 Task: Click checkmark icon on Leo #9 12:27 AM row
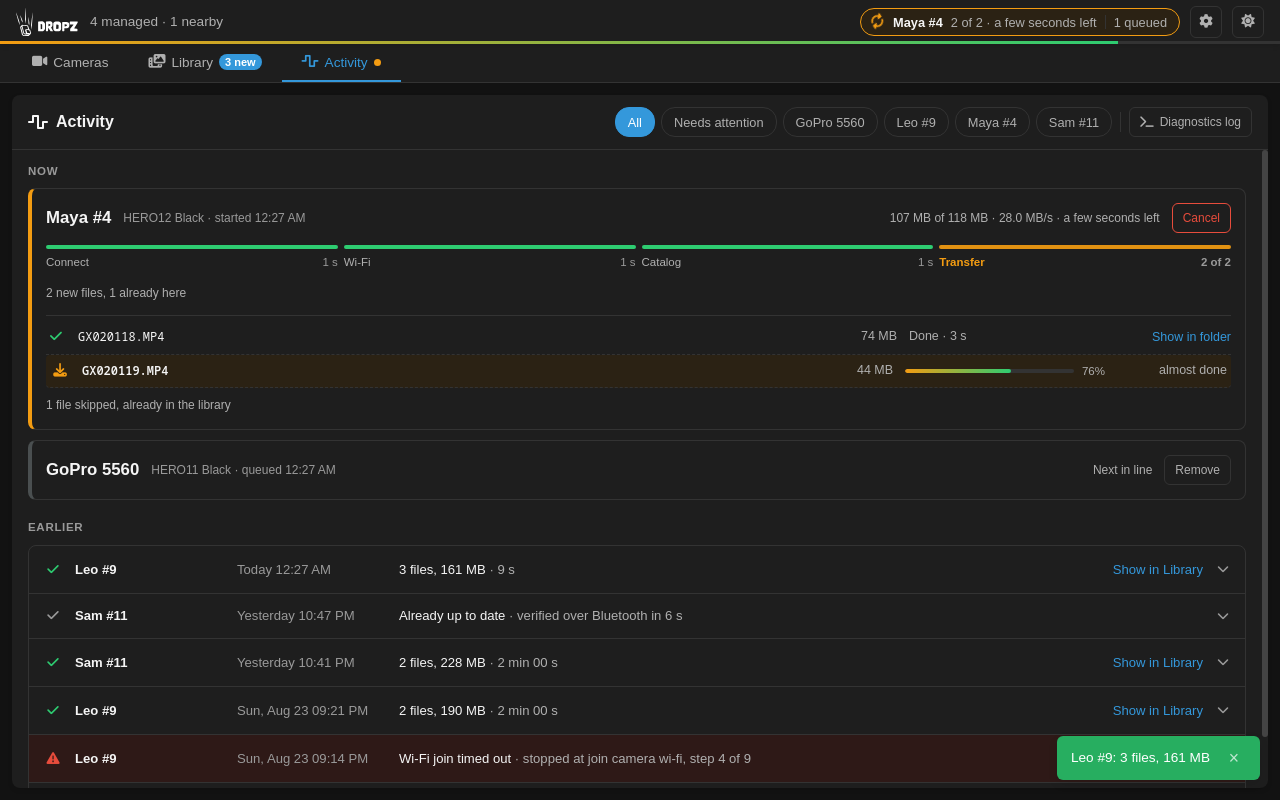point(53,569)
